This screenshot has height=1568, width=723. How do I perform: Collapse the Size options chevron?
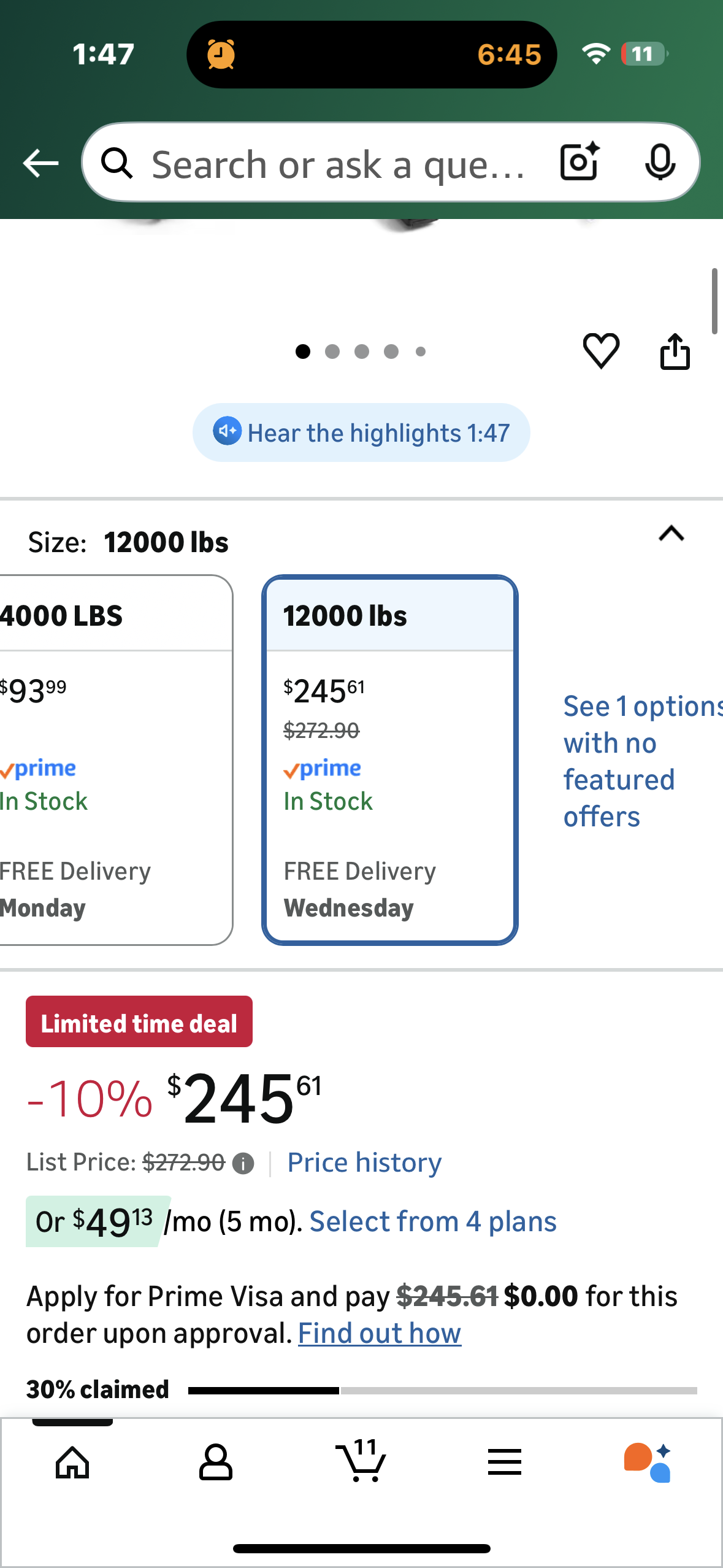click(671, 534)
